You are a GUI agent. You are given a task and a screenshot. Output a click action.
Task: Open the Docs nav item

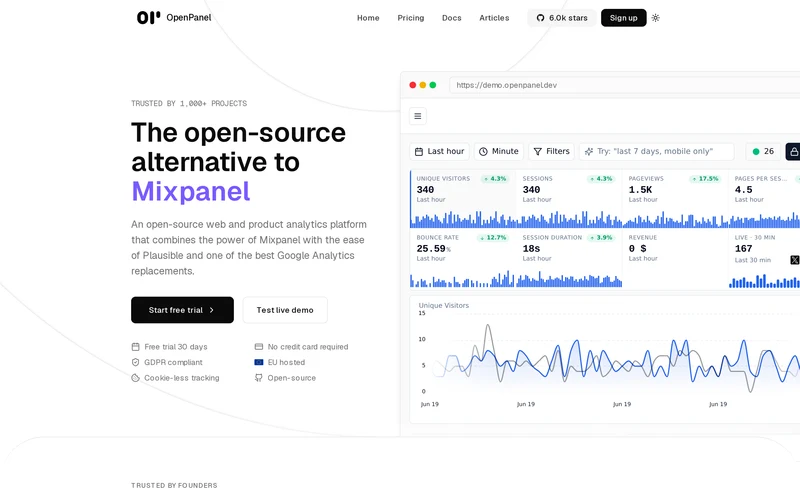pos(452,18)
